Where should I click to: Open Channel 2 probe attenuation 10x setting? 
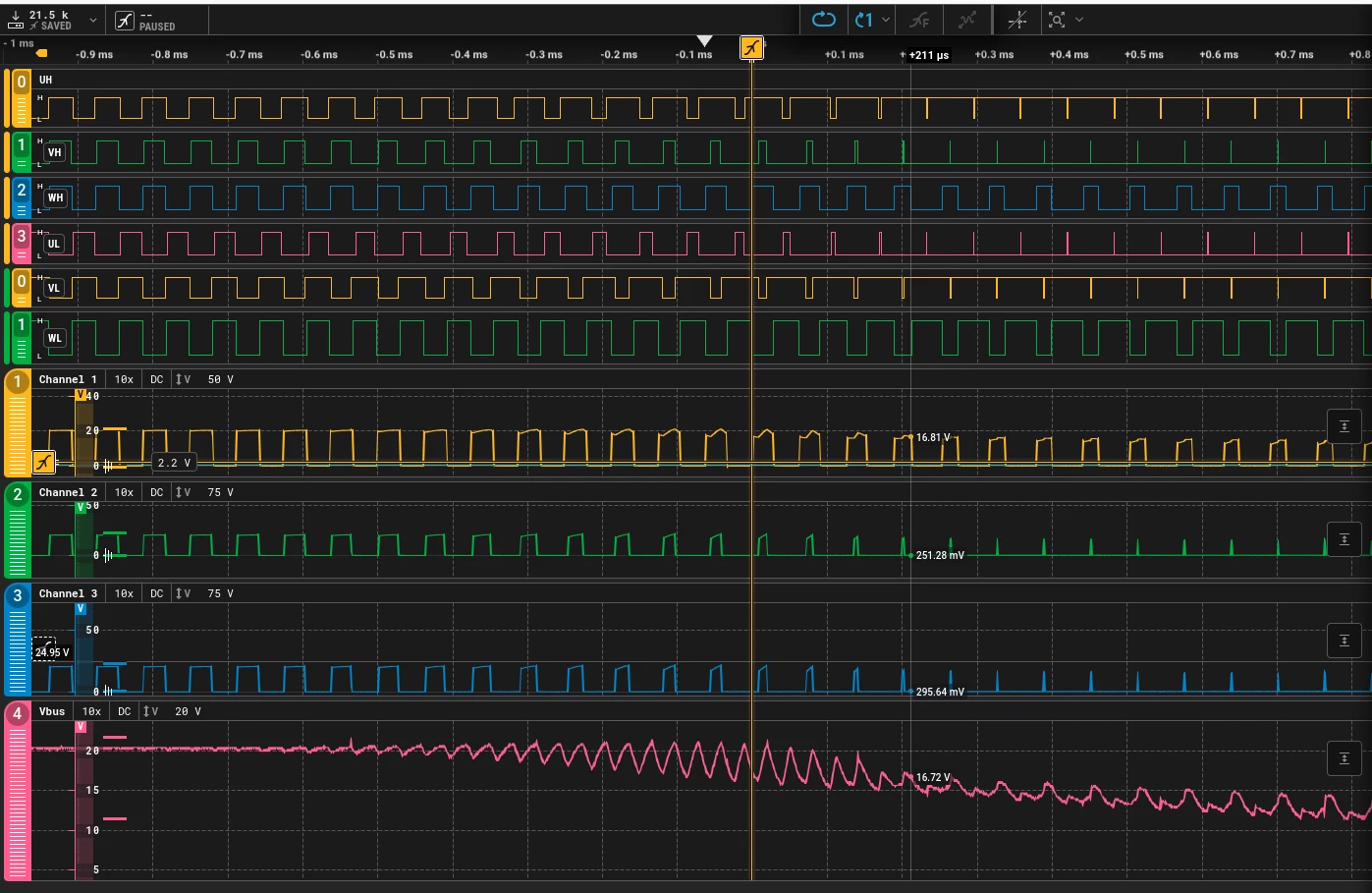point(124,492)
